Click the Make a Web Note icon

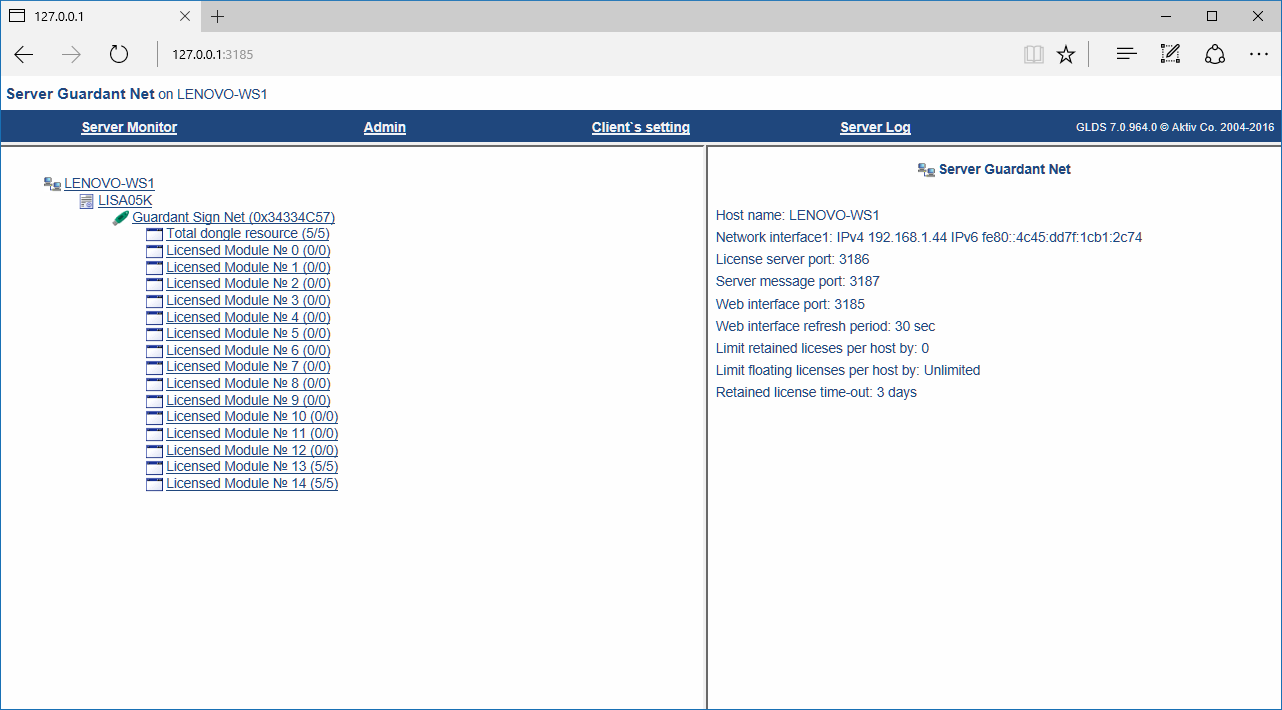pyautogui.click(x=1170, y=54)
